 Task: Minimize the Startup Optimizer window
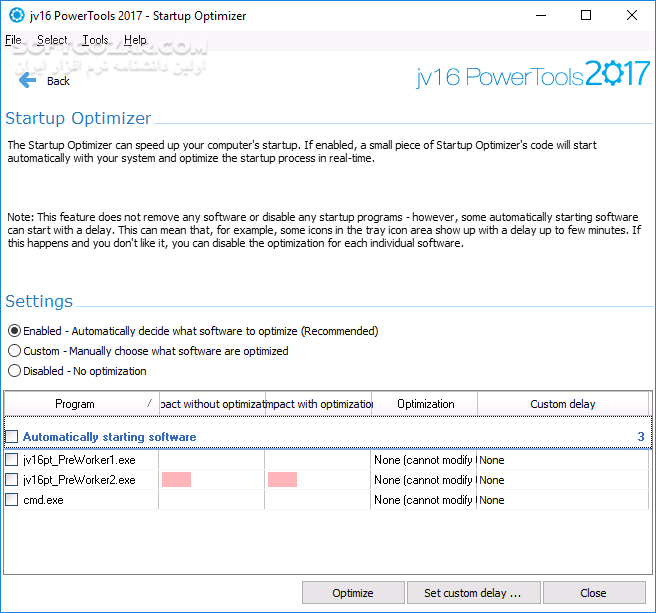tap(541, 16)
